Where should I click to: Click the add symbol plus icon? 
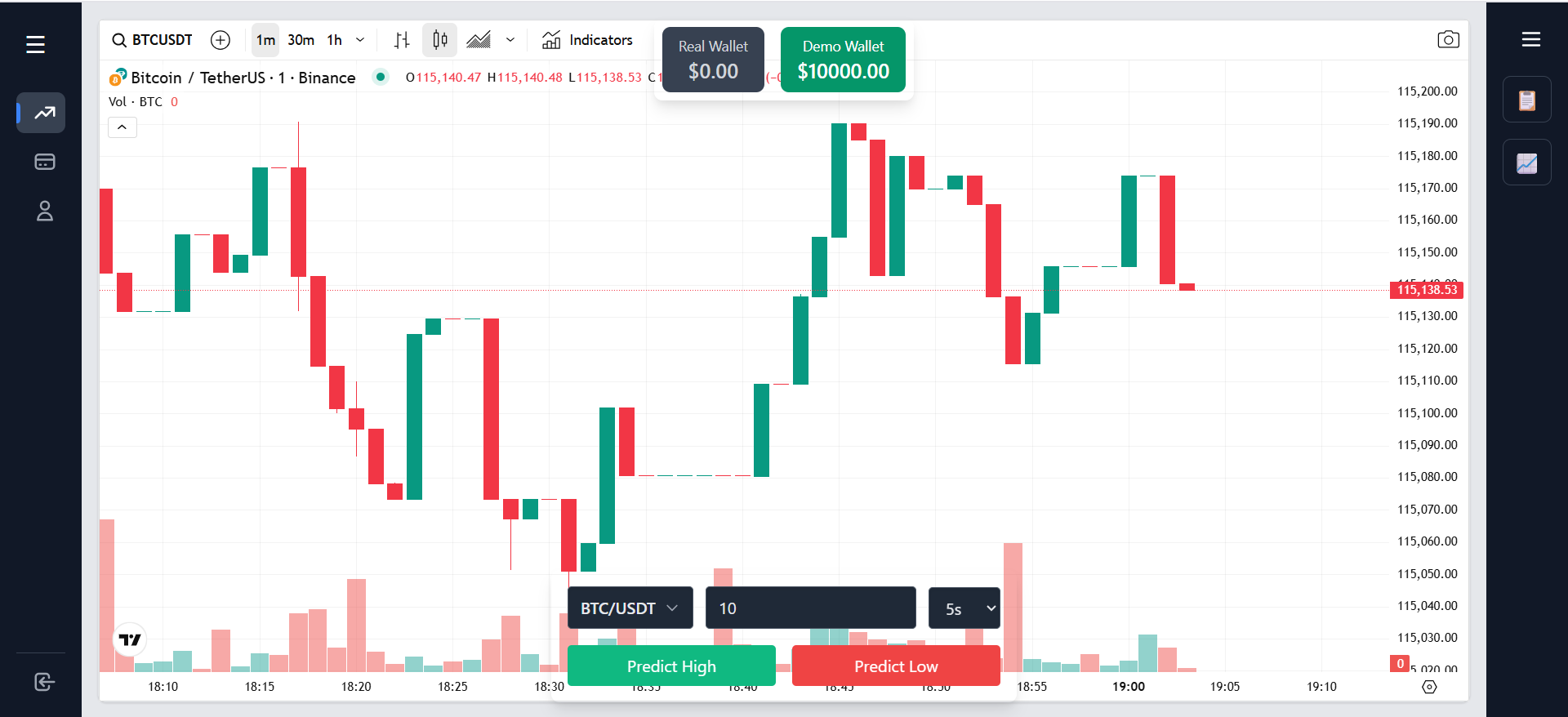click(220, 40)
